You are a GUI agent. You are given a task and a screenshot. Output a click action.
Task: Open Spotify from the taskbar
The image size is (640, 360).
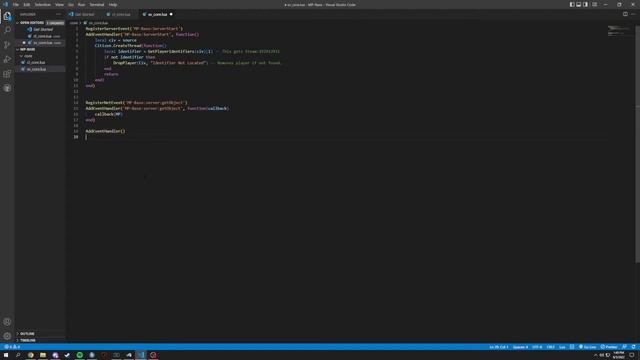coord(80,355)
